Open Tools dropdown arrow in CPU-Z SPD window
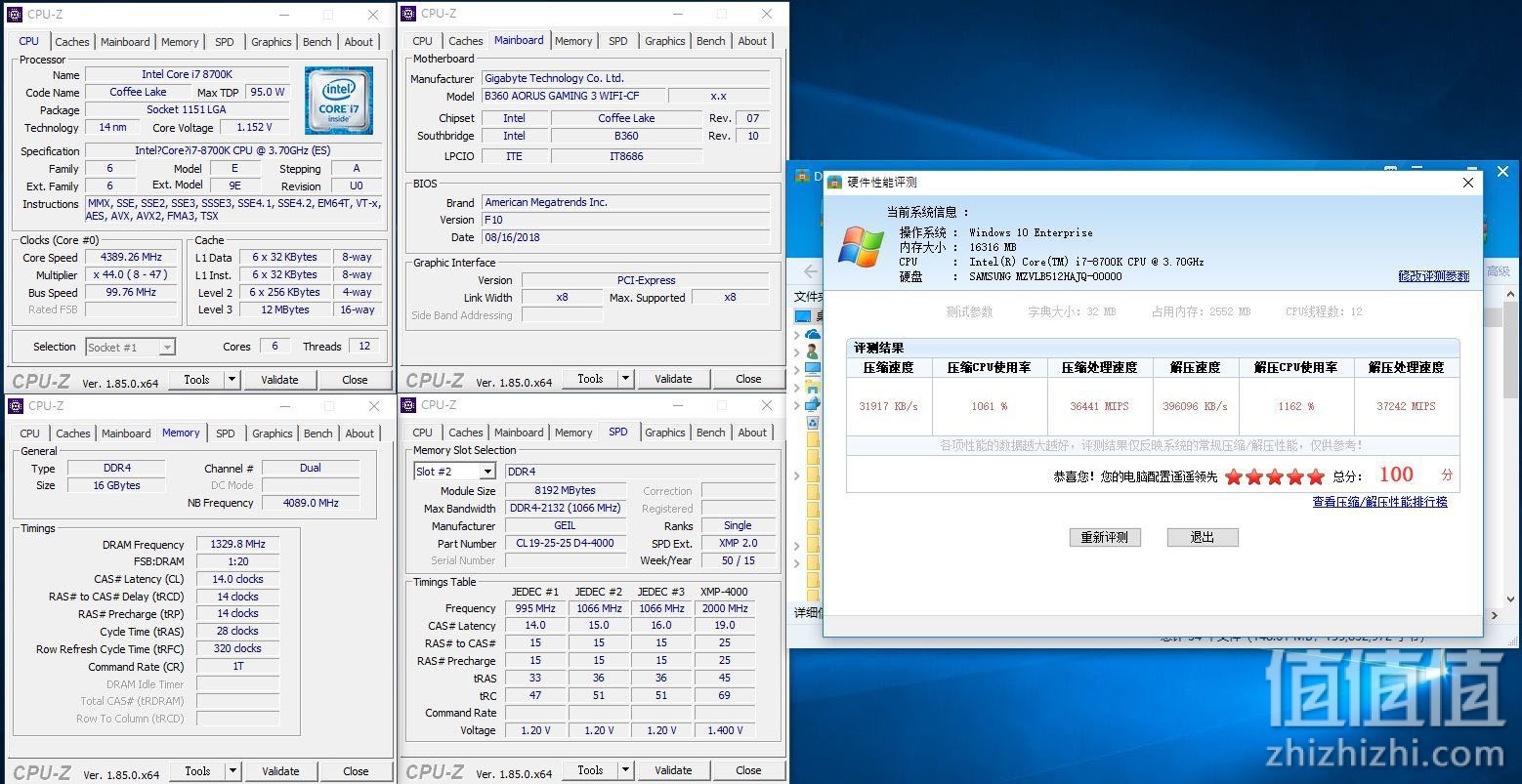The image size is (1522, 784). click(x=625, y=770)
